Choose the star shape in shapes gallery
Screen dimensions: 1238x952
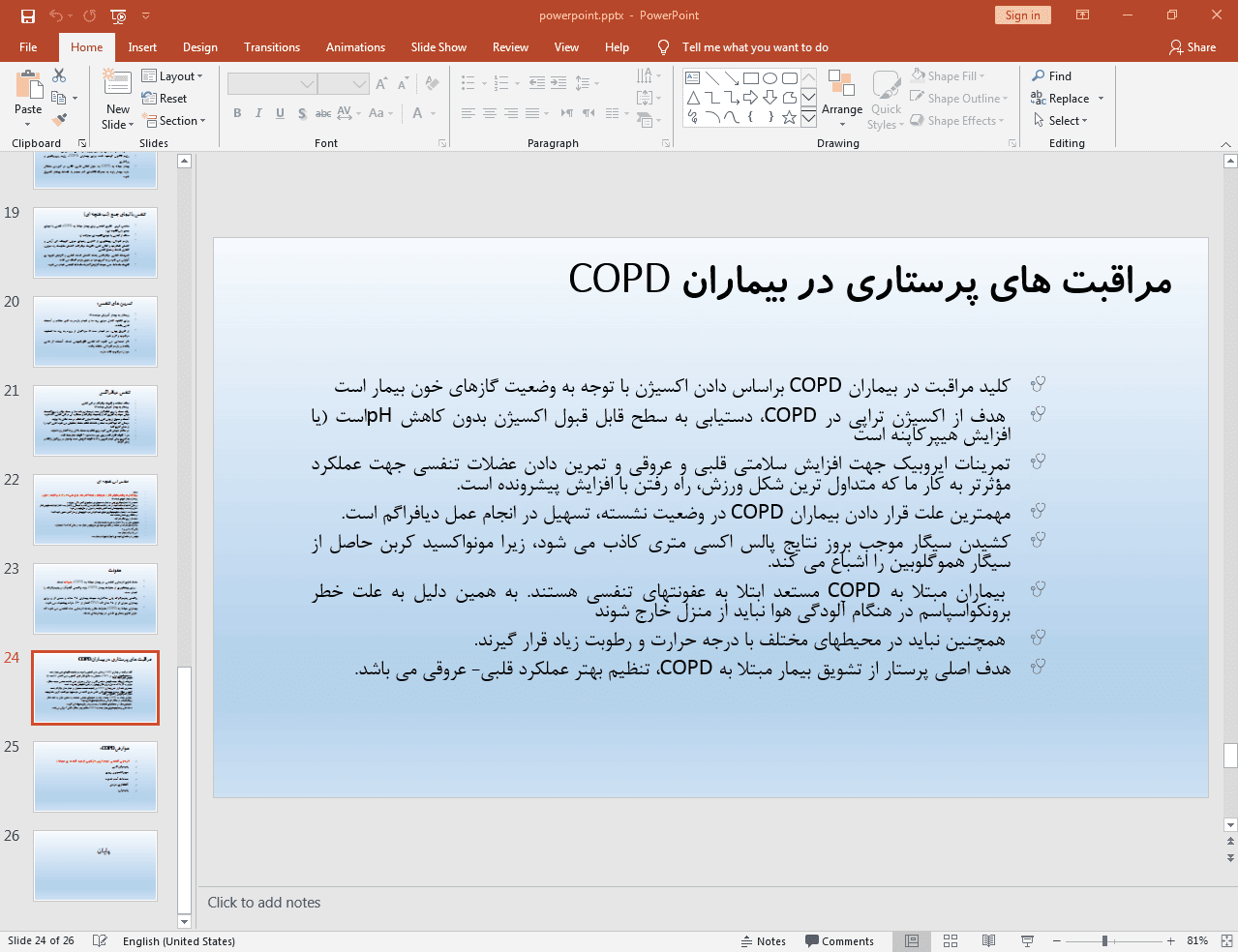[790, 117]
